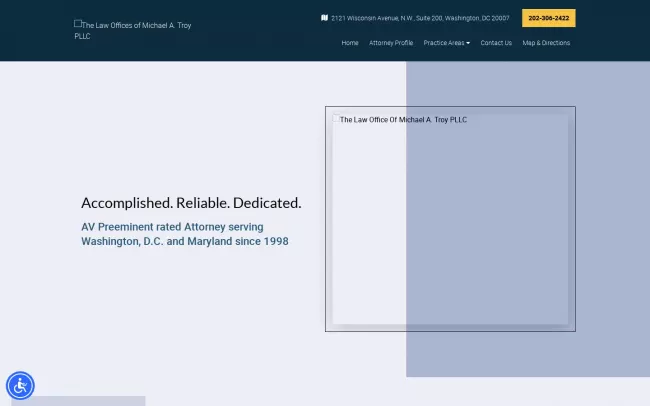This screenshot has width=650, height=406.
Task: Select the Practice Areas menu label
Action: [x=443, y=43]
